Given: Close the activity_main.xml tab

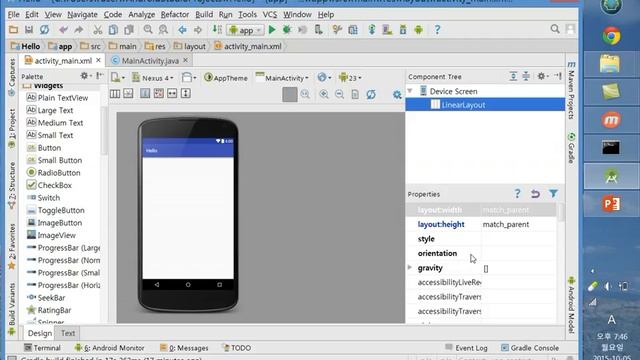Looking at the screenshot, I should [98, 60].
